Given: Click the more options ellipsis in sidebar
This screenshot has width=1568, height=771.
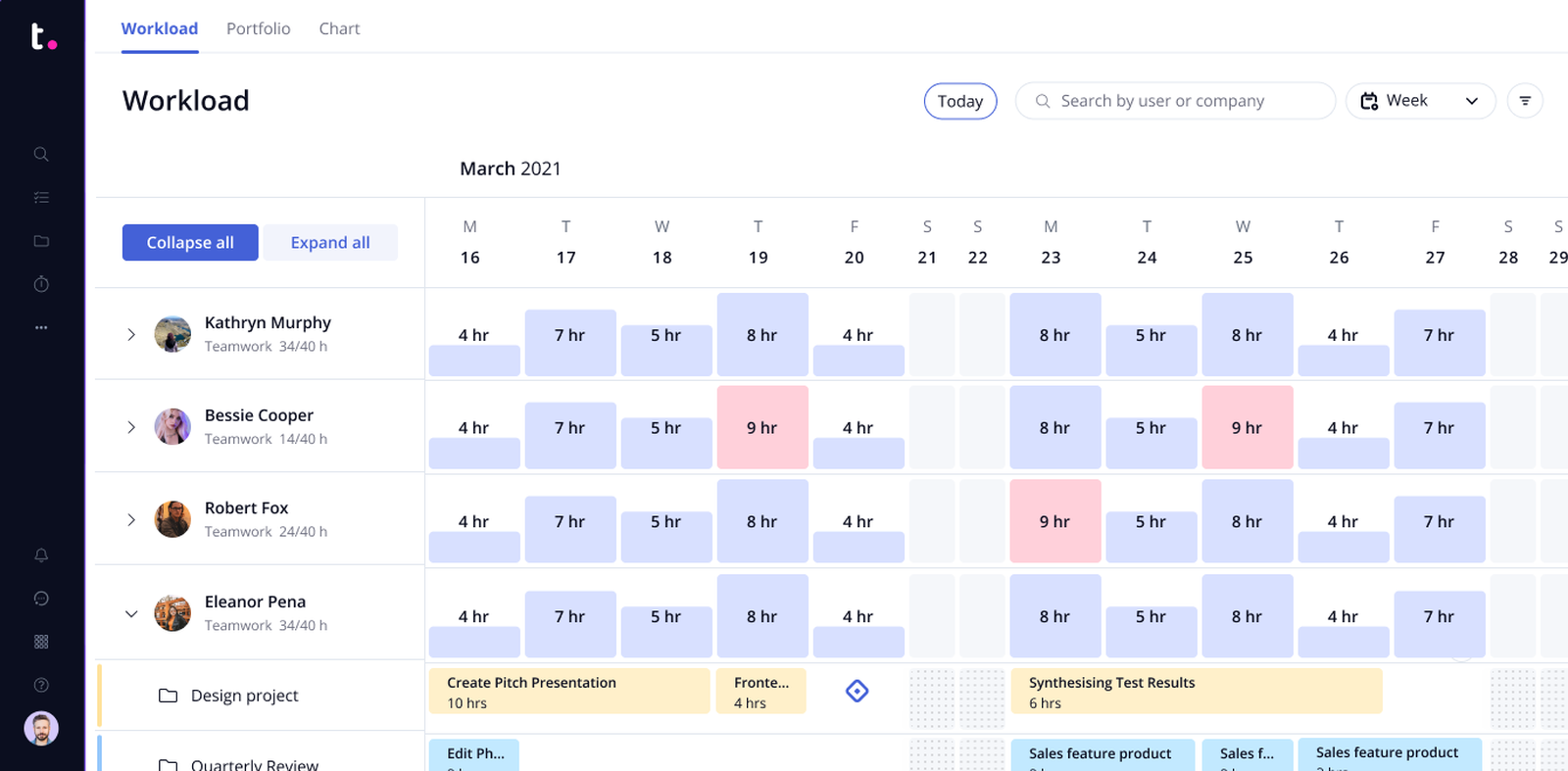Looking at the screenshot, I should coord(41,327).
